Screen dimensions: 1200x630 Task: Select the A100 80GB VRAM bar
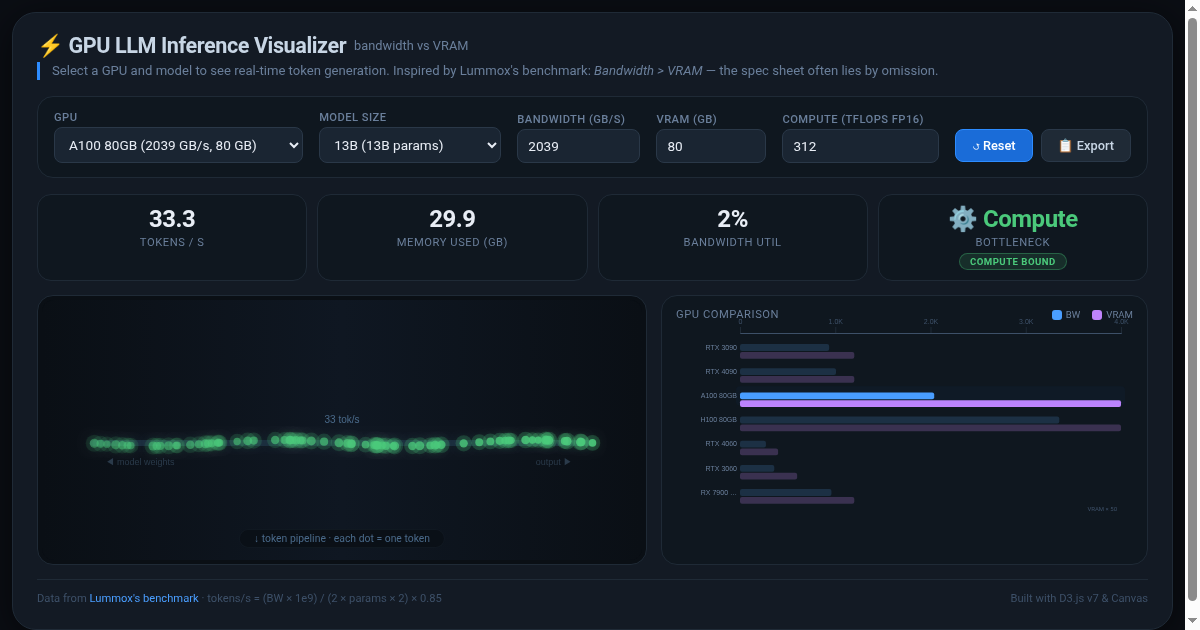[930, 404]
